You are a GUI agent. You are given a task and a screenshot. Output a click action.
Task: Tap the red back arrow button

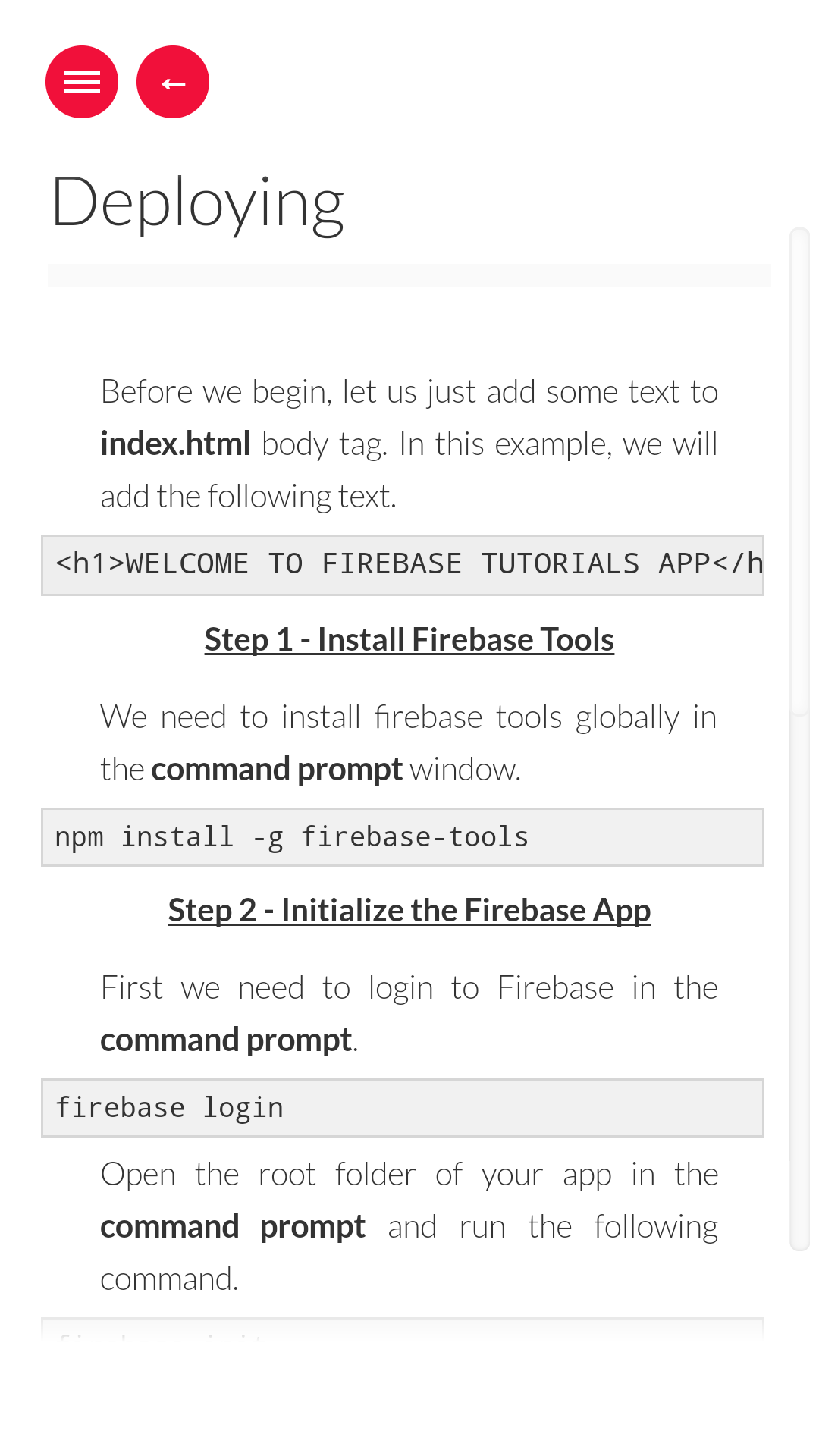173,82
